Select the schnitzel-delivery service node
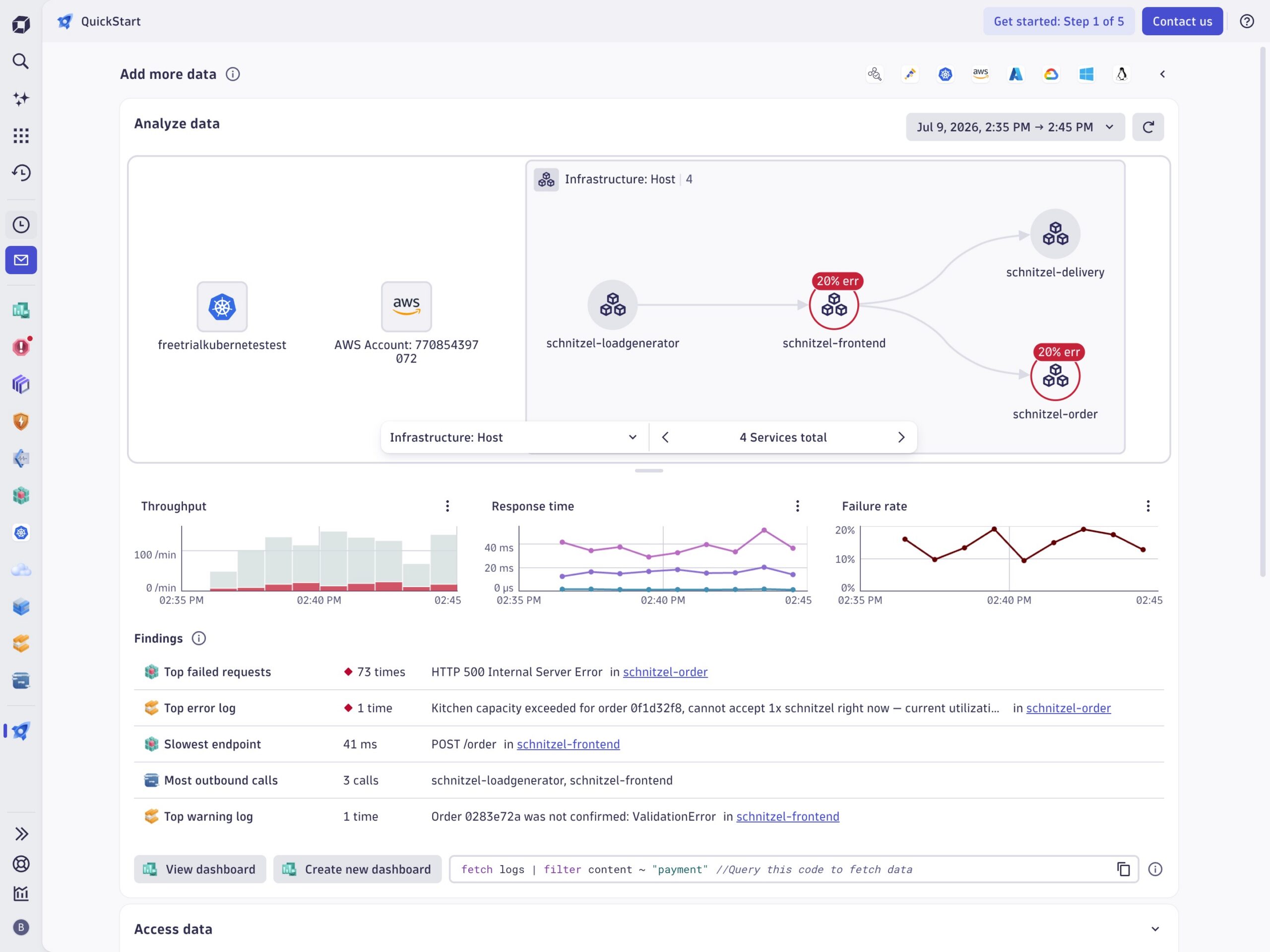This screenshot has width=1270, height=952. [1055, 234]
